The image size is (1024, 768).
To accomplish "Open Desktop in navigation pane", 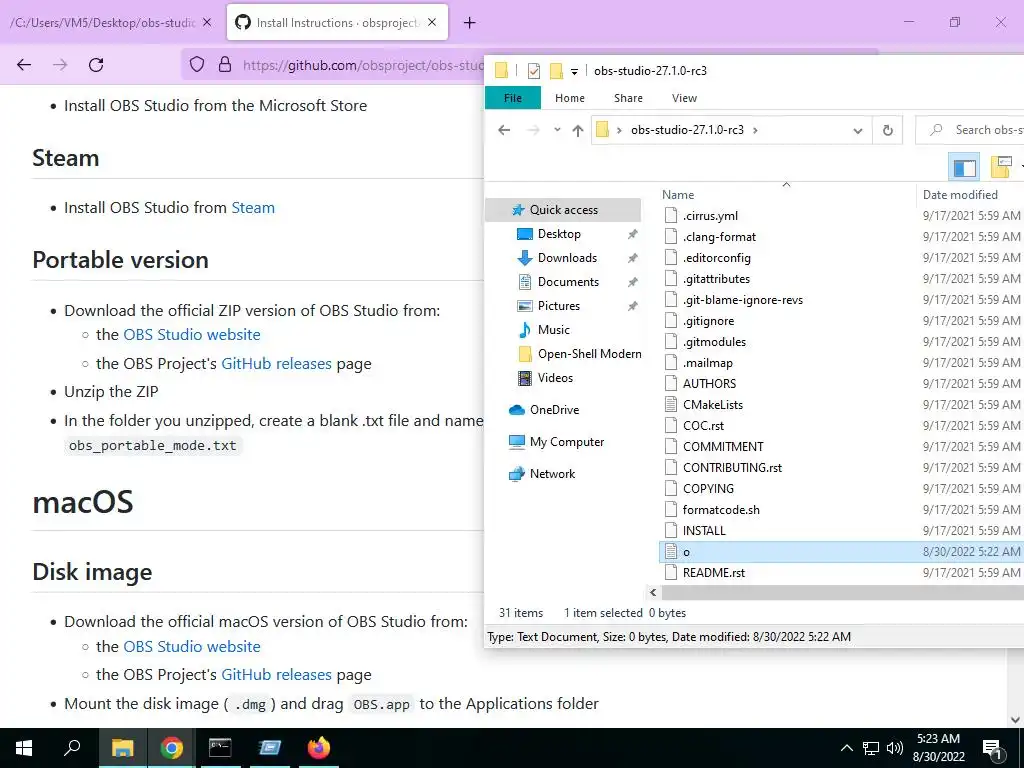I will 559,234.
